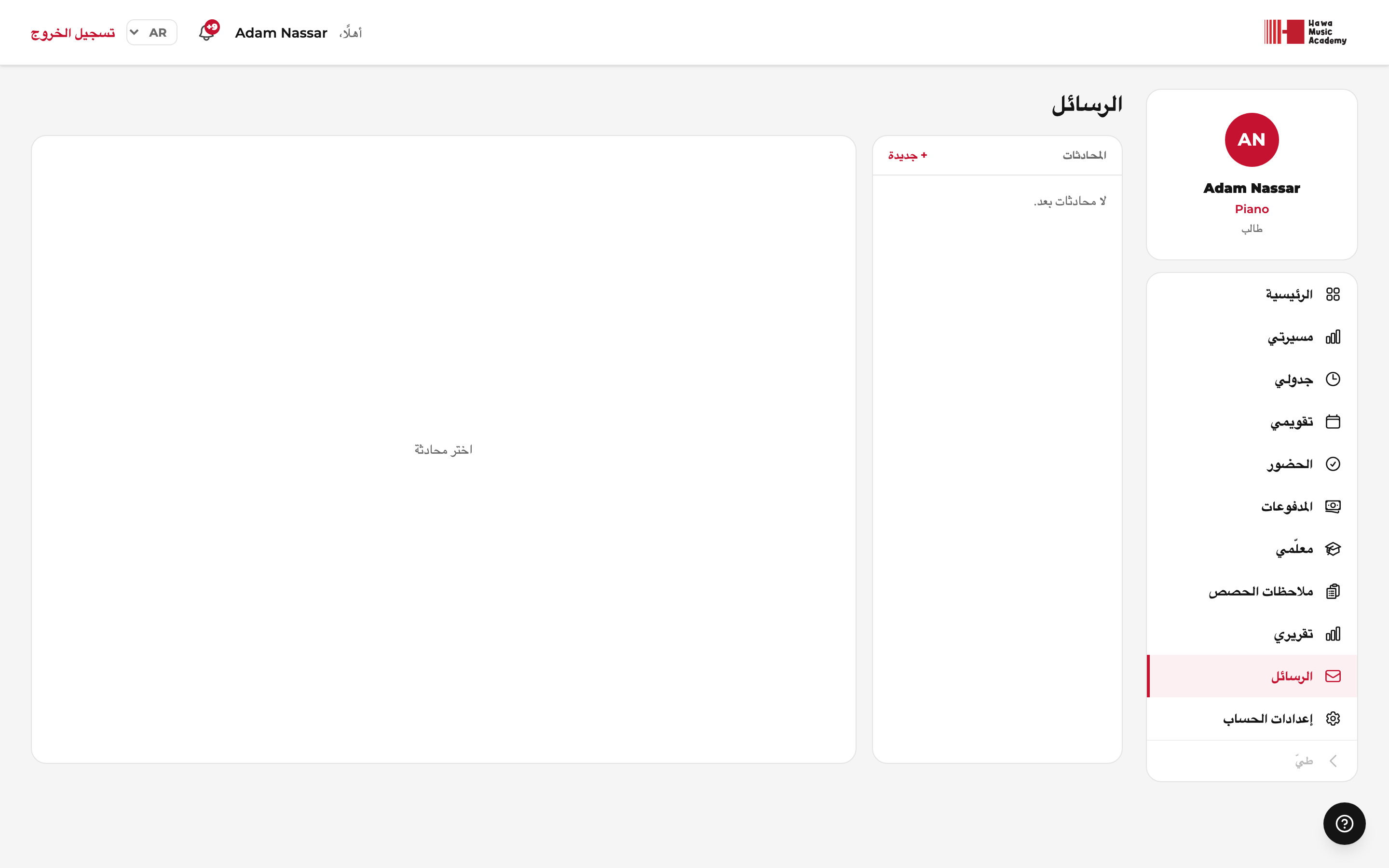Open المدفوعات payments money icon
This screenshot has height=868, width=1389.
pos(1333,506)
